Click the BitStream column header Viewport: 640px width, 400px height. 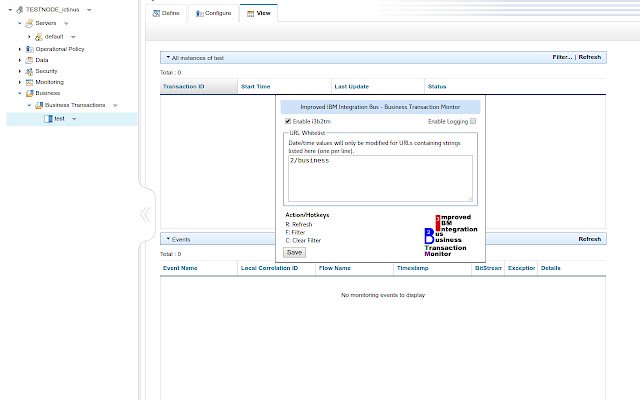(x=488, y=268)
